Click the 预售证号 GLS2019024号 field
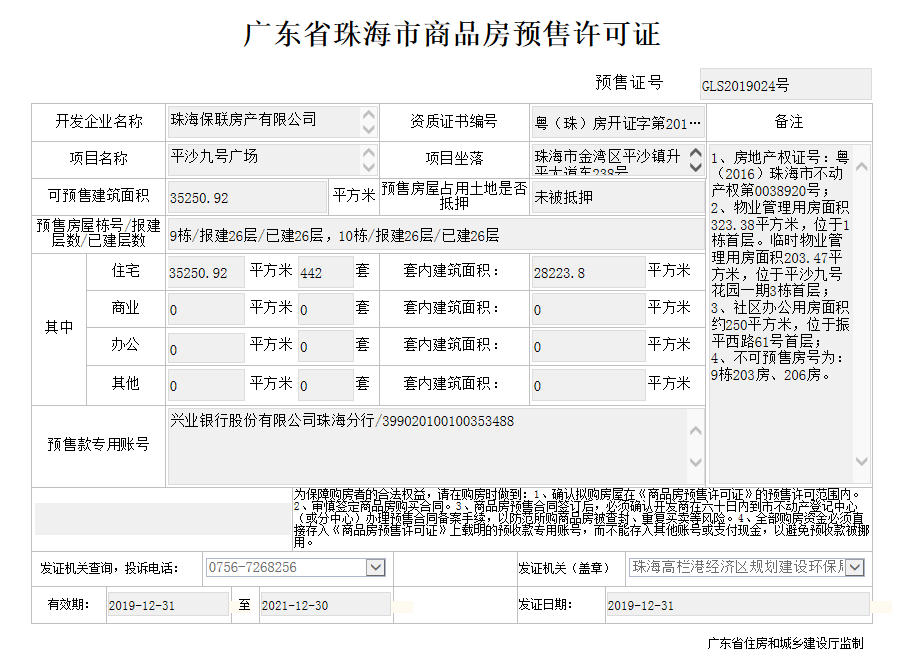The image size is (900, 654). [x=784, y=85]
